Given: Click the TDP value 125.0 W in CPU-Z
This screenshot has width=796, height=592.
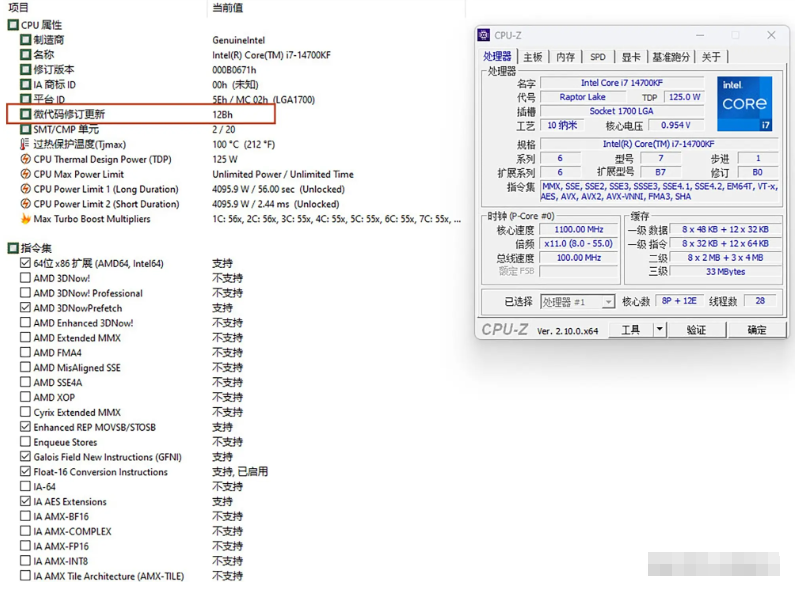Looking at the screenshot, I should tap(684, 97).
